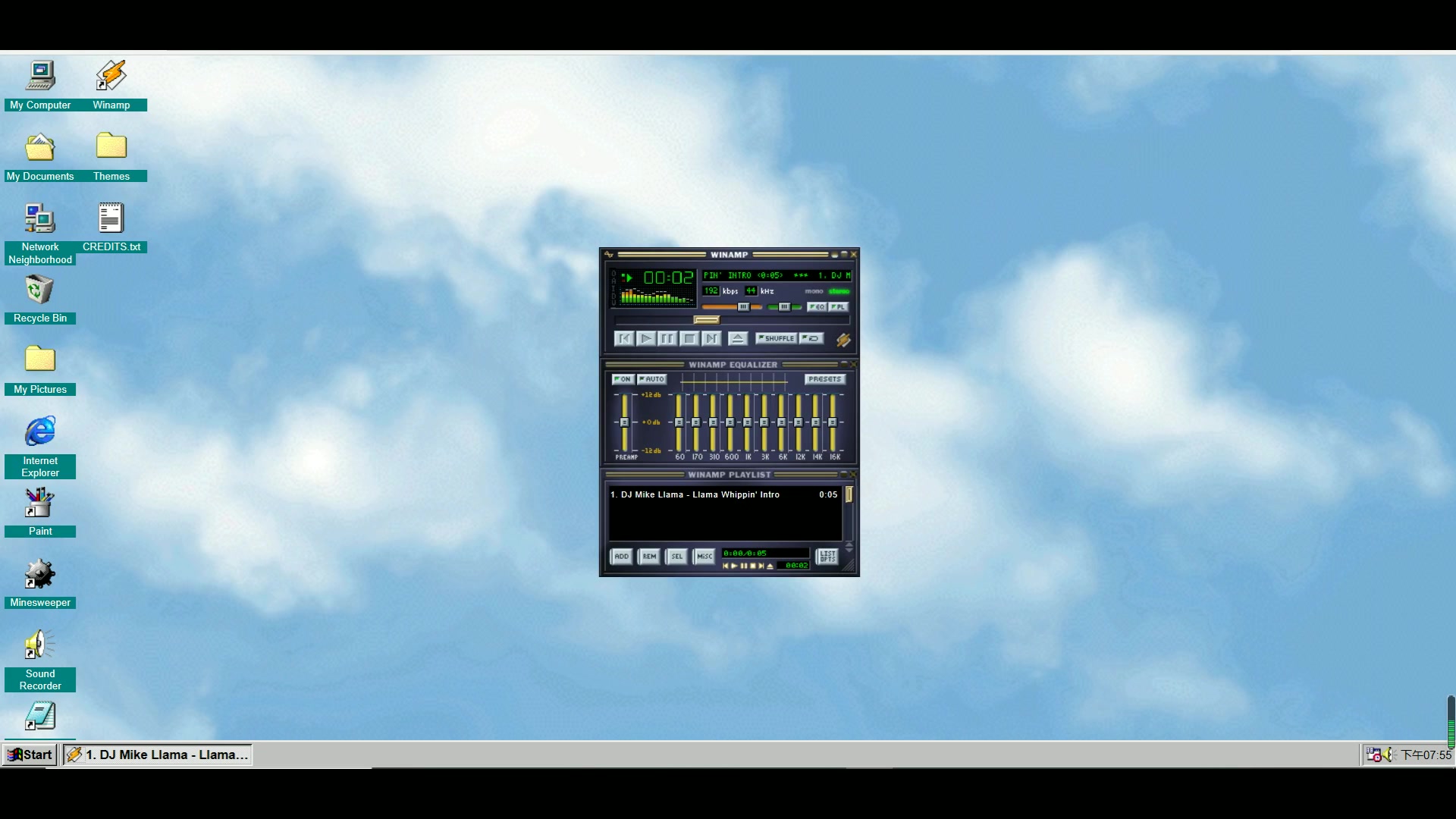
Task: Open the playlist ADD menu button
Action: pyautogui.click(x=622, y=557)
